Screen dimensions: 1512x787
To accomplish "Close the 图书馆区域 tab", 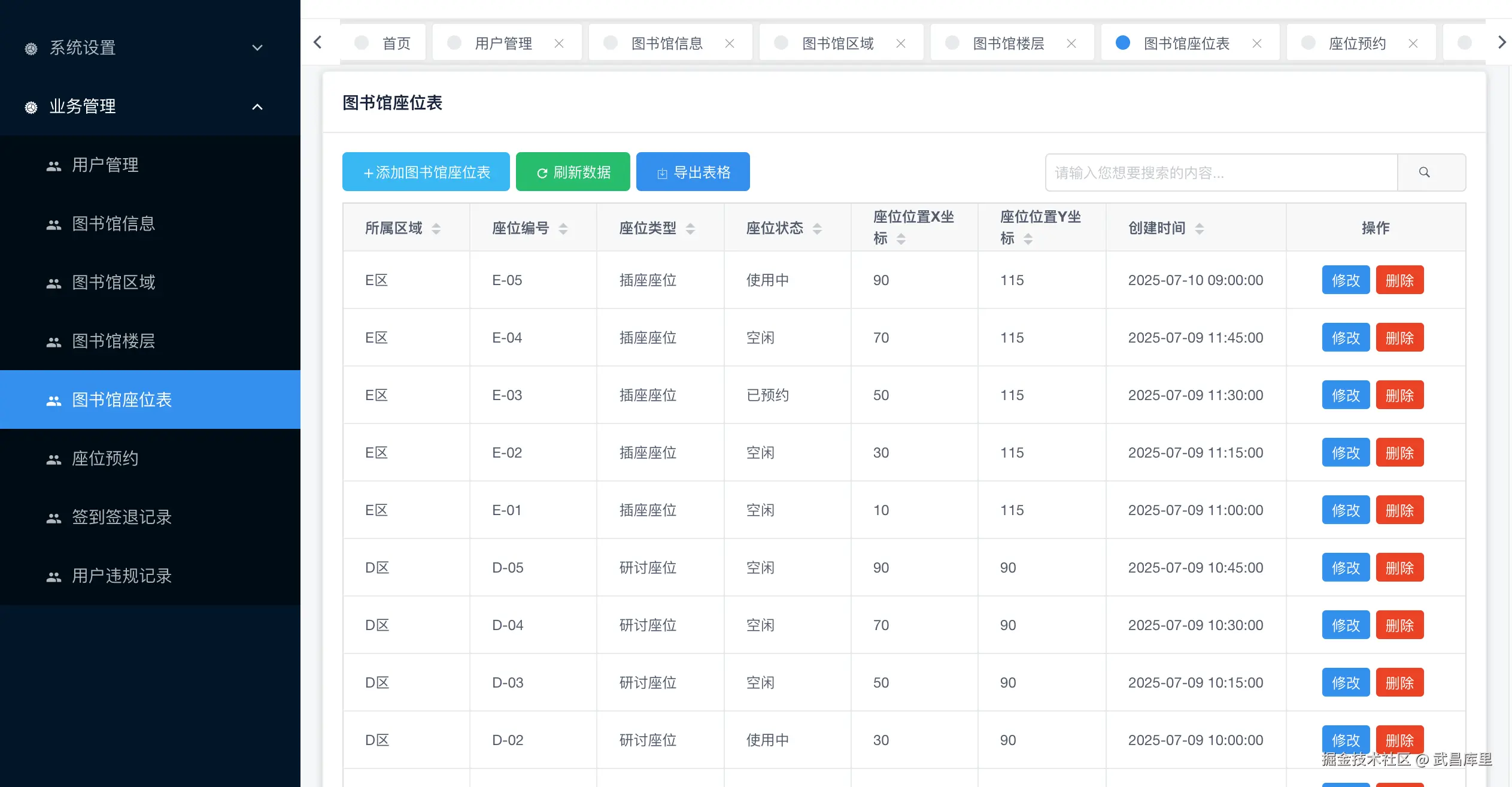I will pyautogui.click(x=901, y=44).
